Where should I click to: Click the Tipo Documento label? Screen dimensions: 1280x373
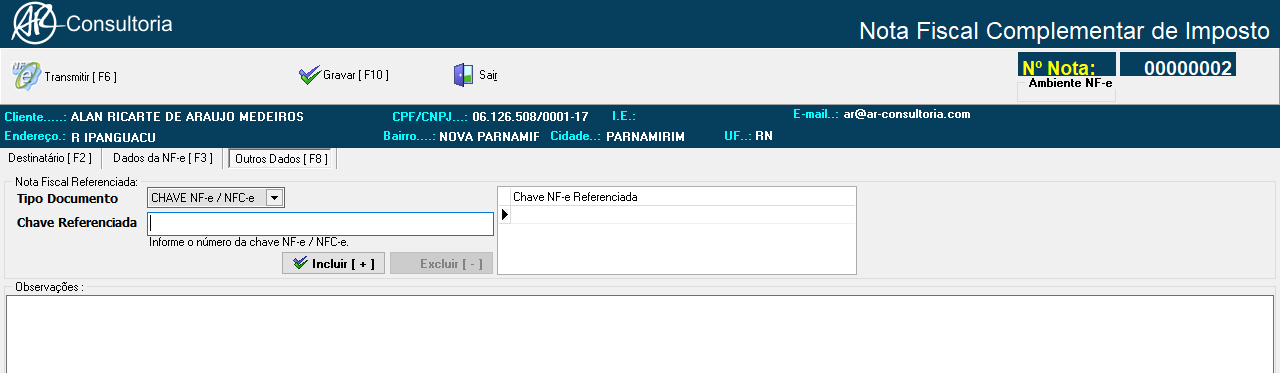pyautogui.click(x=67, y=199)
